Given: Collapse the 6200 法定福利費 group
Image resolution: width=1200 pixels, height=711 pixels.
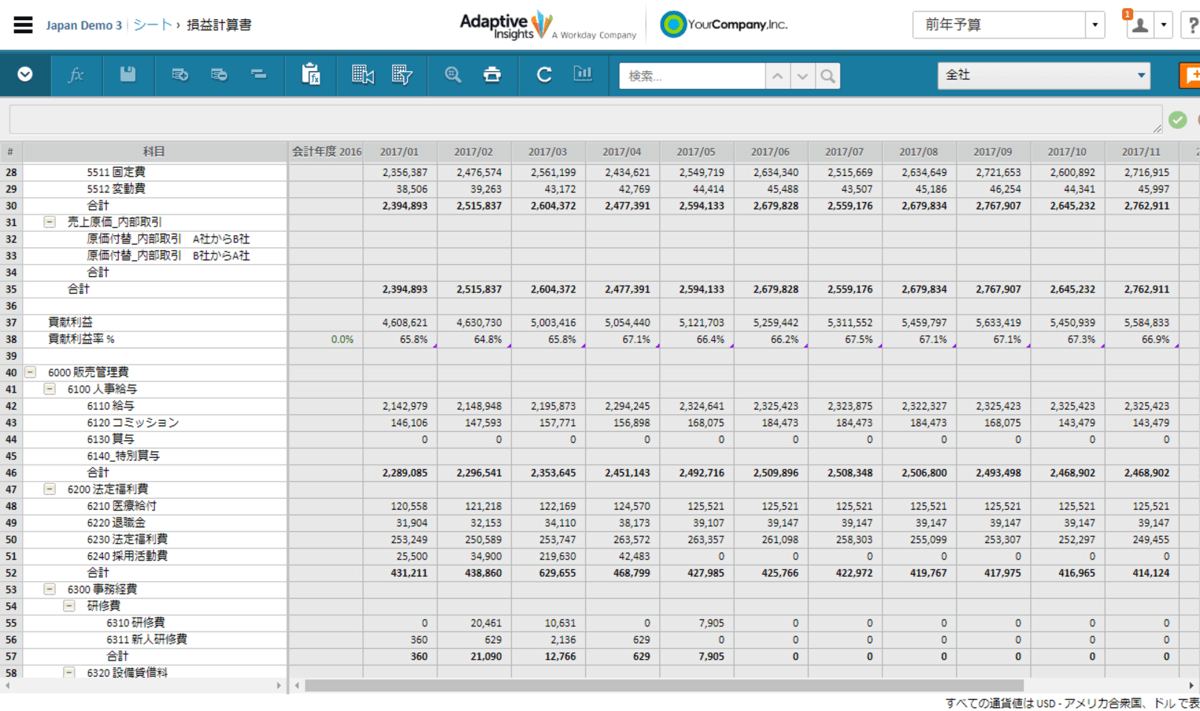Looking at the screenshot, I should pyautogui.click(x=50, y=489).
